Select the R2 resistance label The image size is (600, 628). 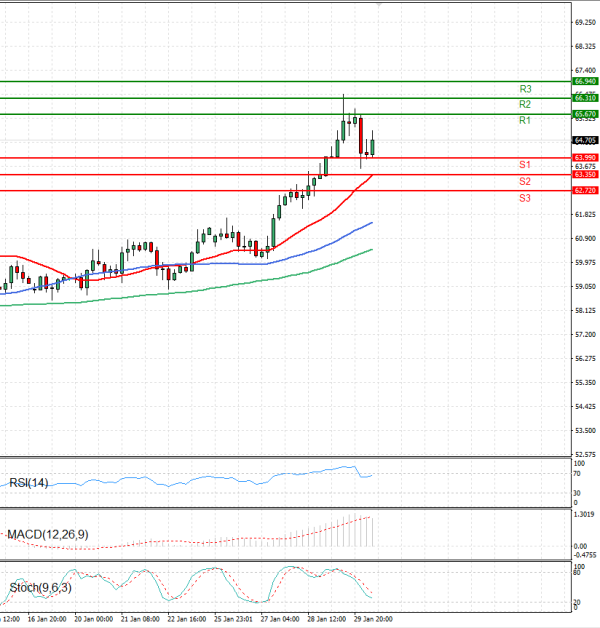pos(524,105)
